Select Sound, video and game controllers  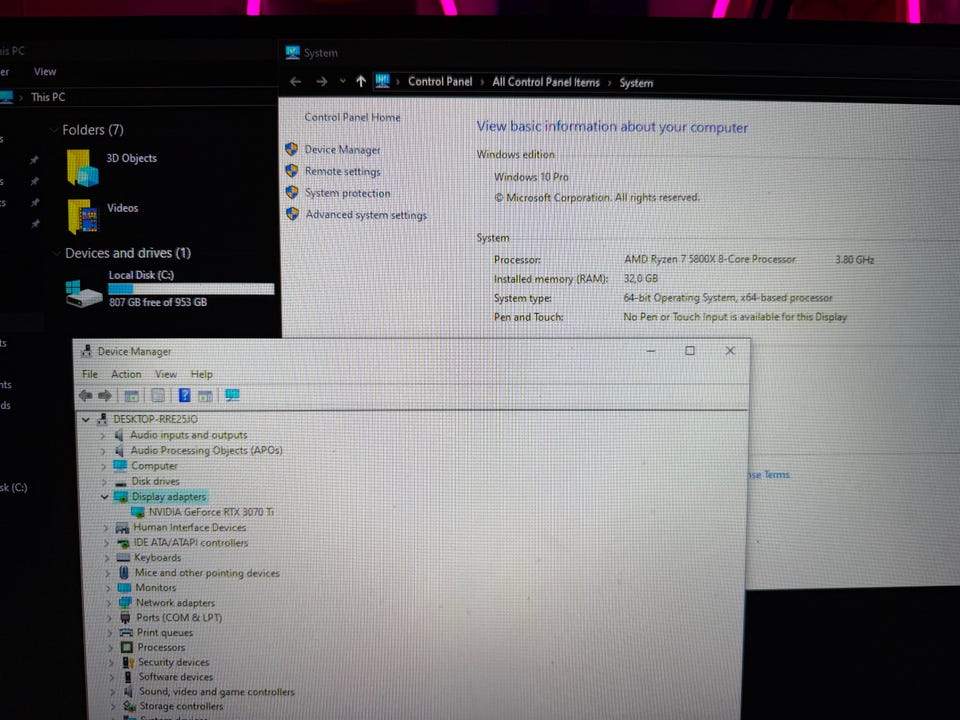(x=217, y=691)
